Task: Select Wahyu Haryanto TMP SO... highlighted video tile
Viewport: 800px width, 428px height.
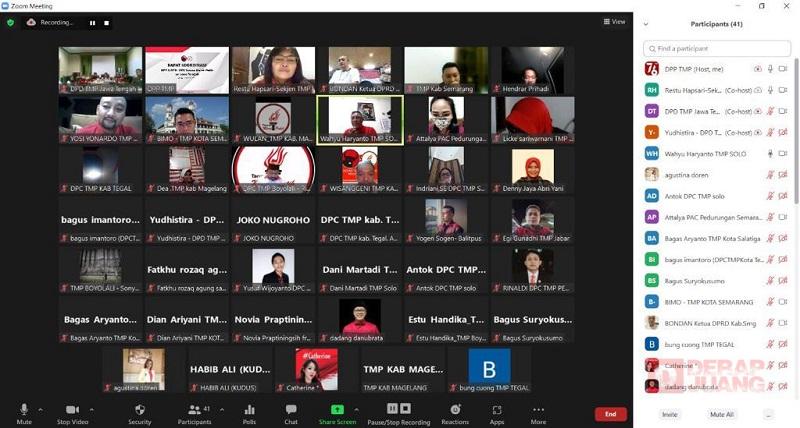Action: (x=360, y=120)
